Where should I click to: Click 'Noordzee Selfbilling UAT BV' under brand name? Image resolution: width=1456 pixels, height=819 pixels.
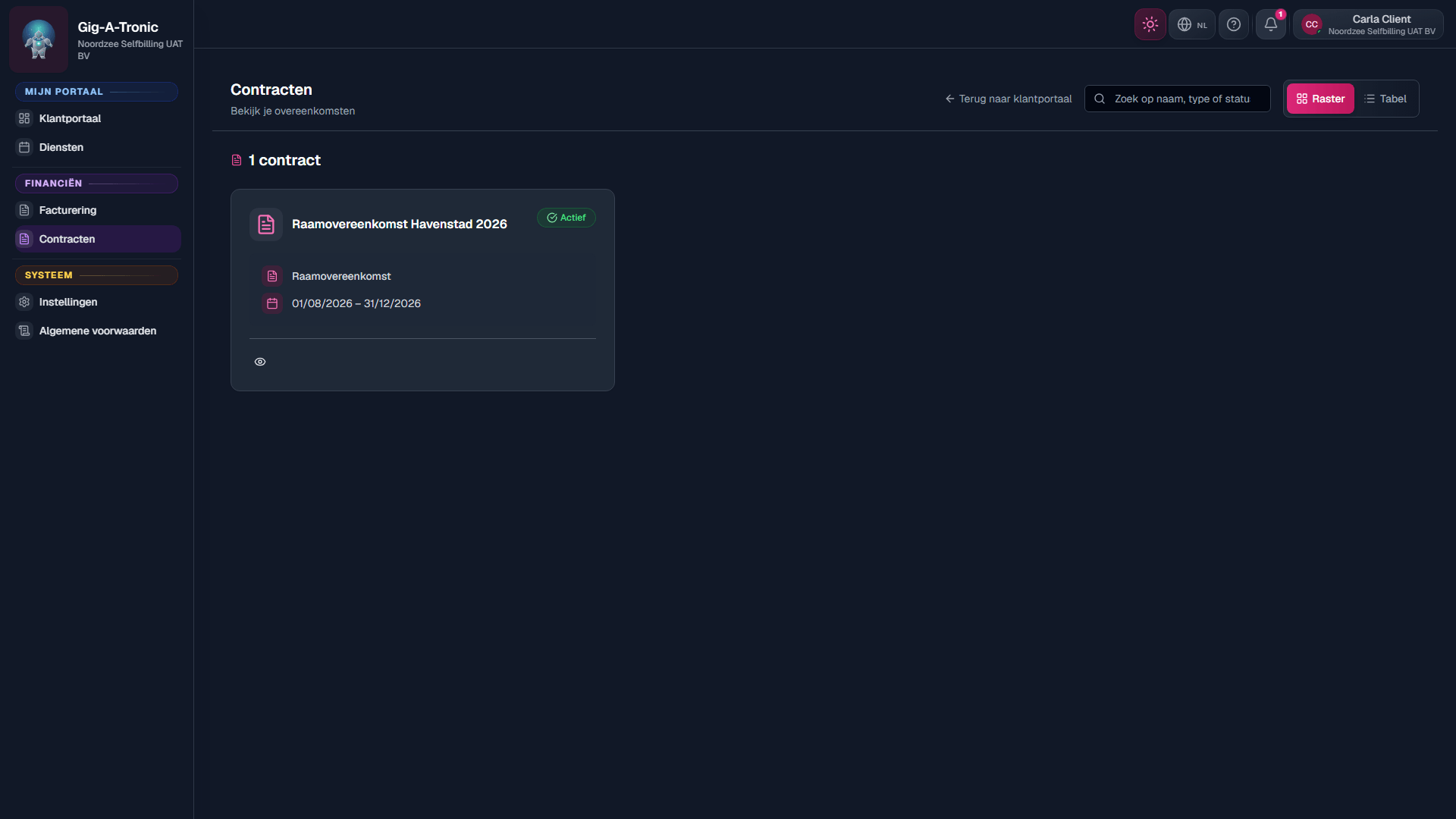pyautogui.click(x=130, y=50)
